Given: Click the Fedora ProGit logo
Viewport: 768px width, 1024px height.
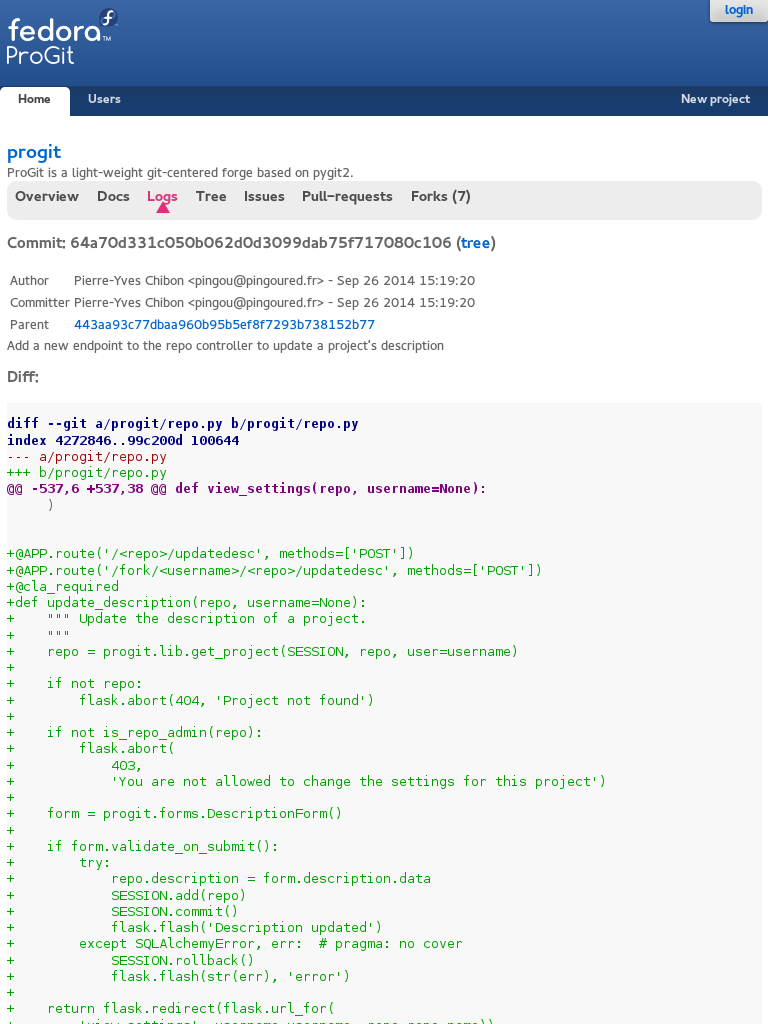Looking at the screenshot, I should coord(60,40).
